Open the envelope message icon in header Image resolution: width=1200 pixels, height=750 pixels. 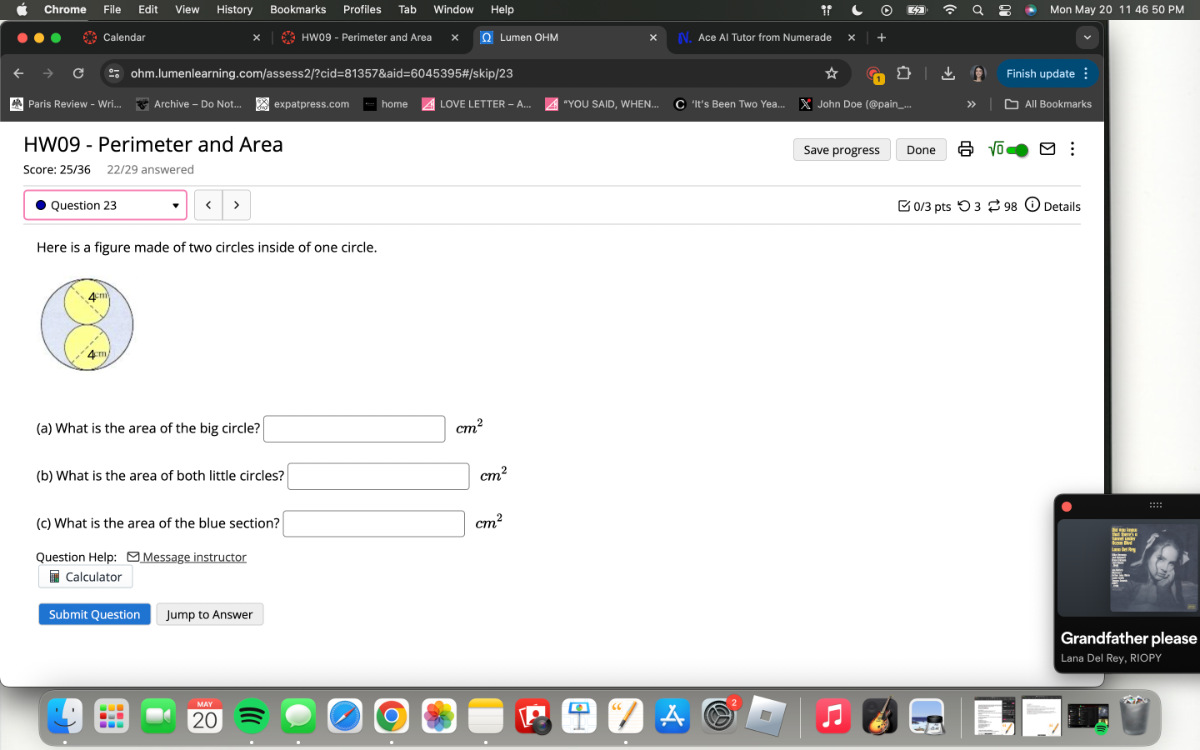(1047, 150)
